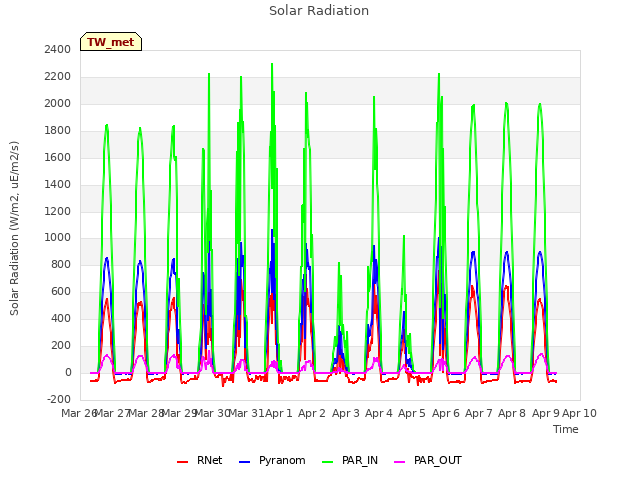Click the Apr 8 x-axis tick label

pyautogui.click(x=512, y=413)
